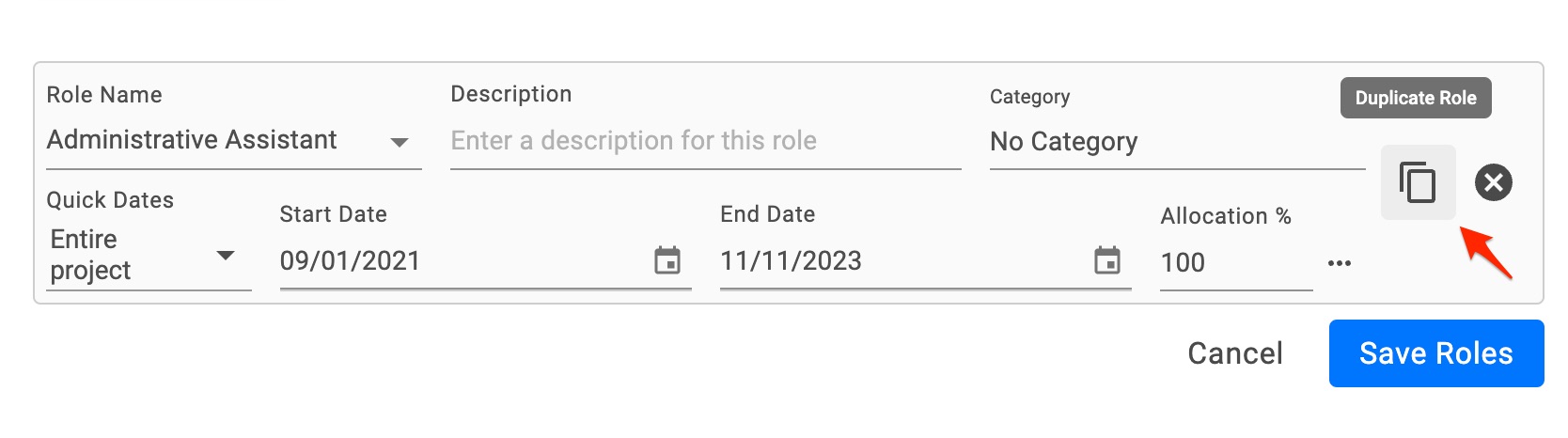The height and width of the screenshot is (438, 1568).
Task: Click the Allocation % label
Action: (x=1226, y=216)
